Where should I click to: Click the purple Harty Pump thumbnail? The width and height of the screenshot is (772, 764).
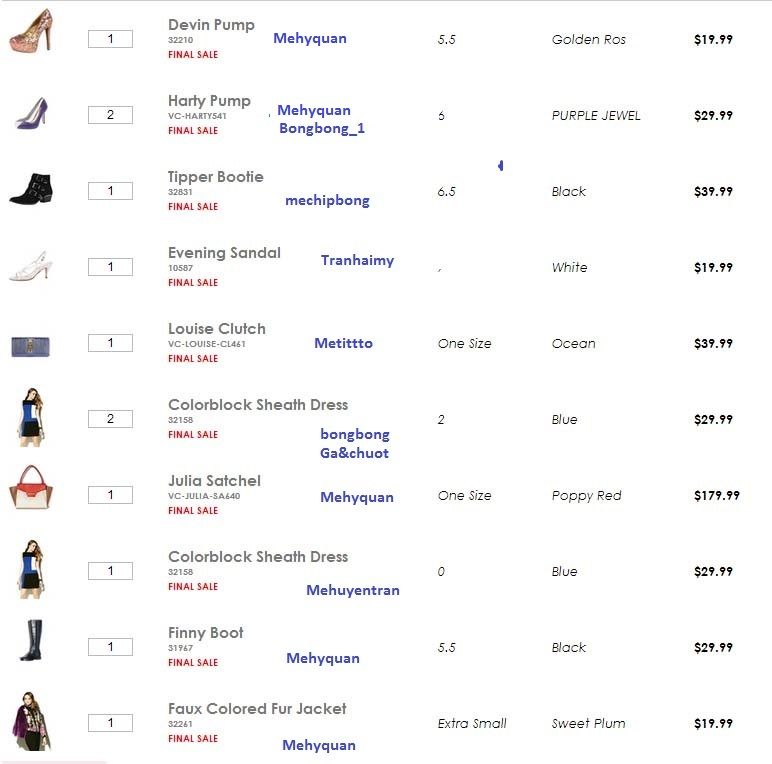(30, 113)
